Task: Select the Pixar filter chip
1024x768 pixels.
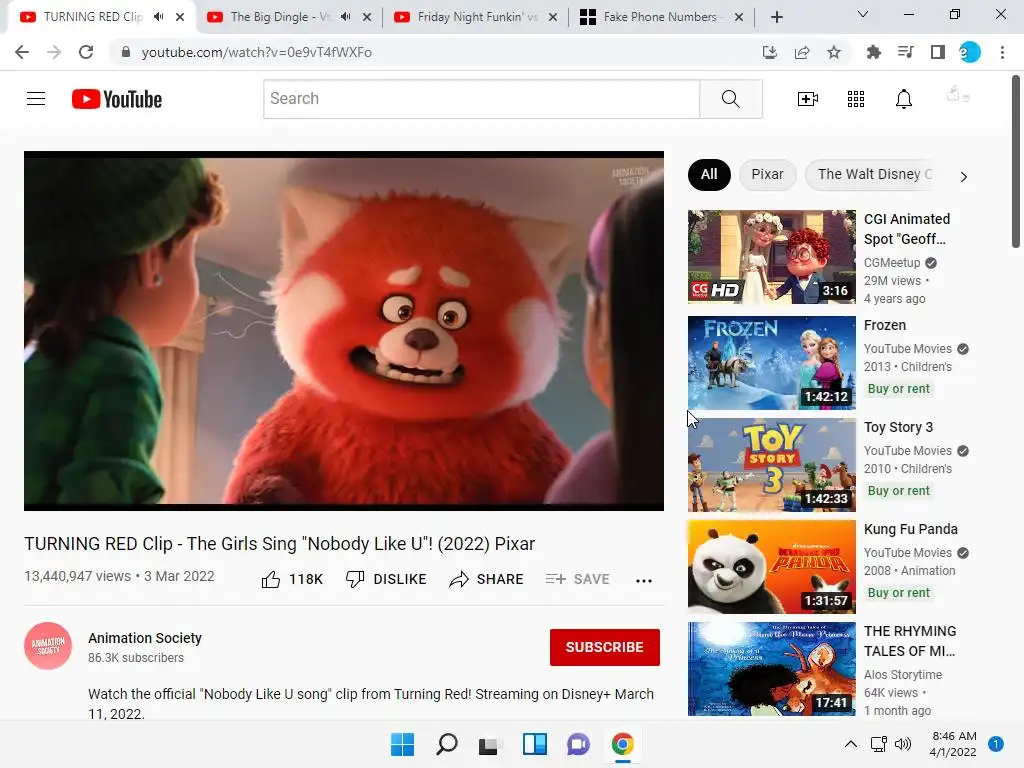Action: tap(767, 174)
